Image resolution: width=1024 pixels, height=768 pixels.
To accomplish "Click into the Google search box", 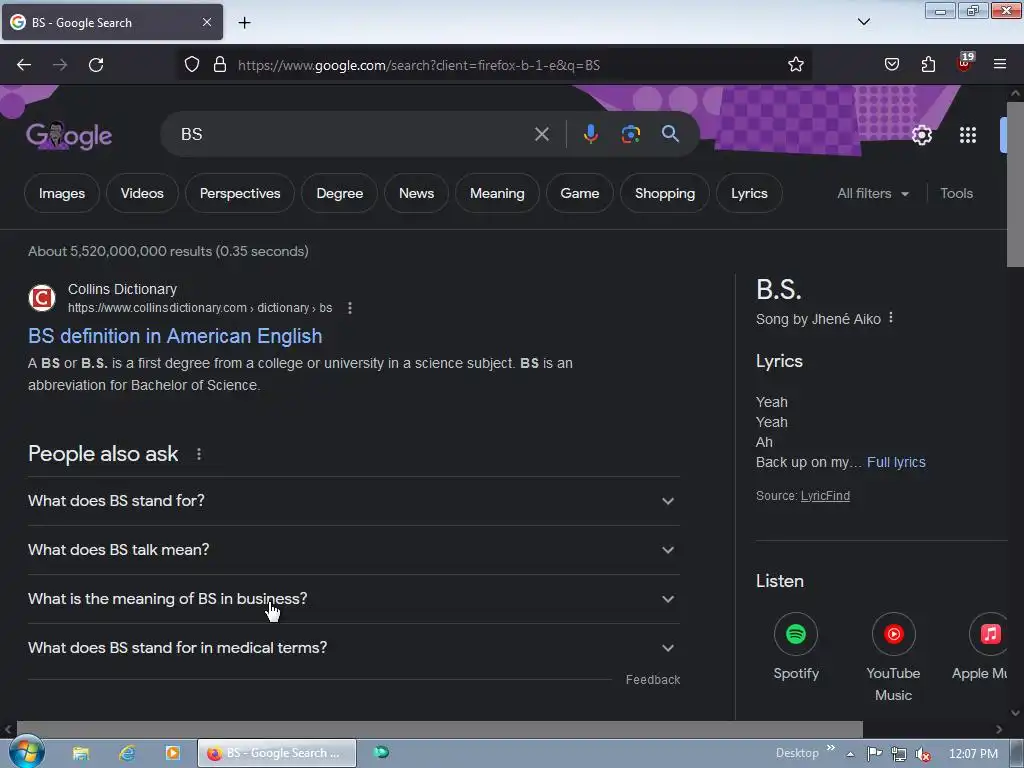I will 353,134.
